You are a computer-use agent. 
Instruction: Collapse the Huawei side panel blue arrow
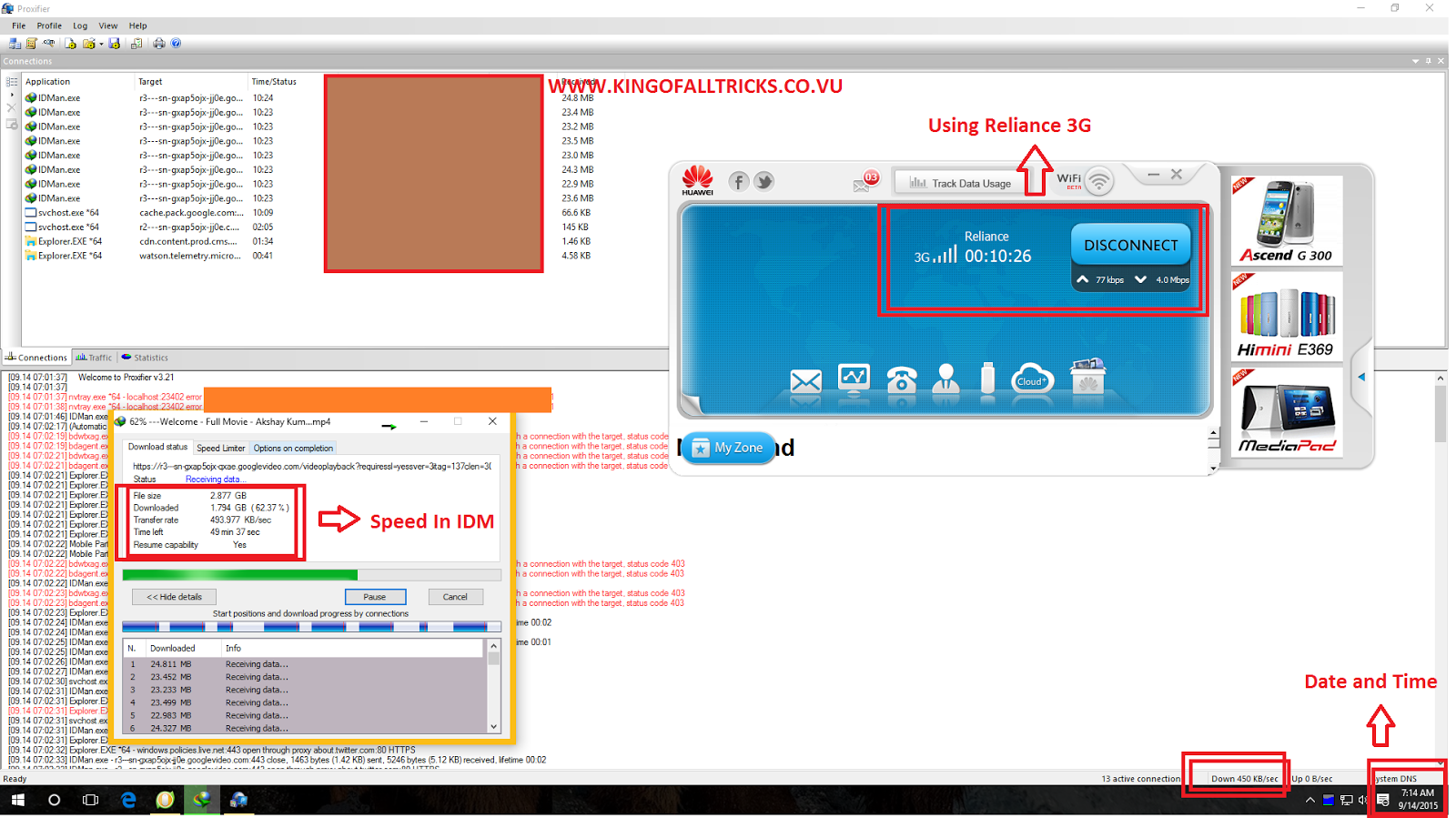(1361, 377)
